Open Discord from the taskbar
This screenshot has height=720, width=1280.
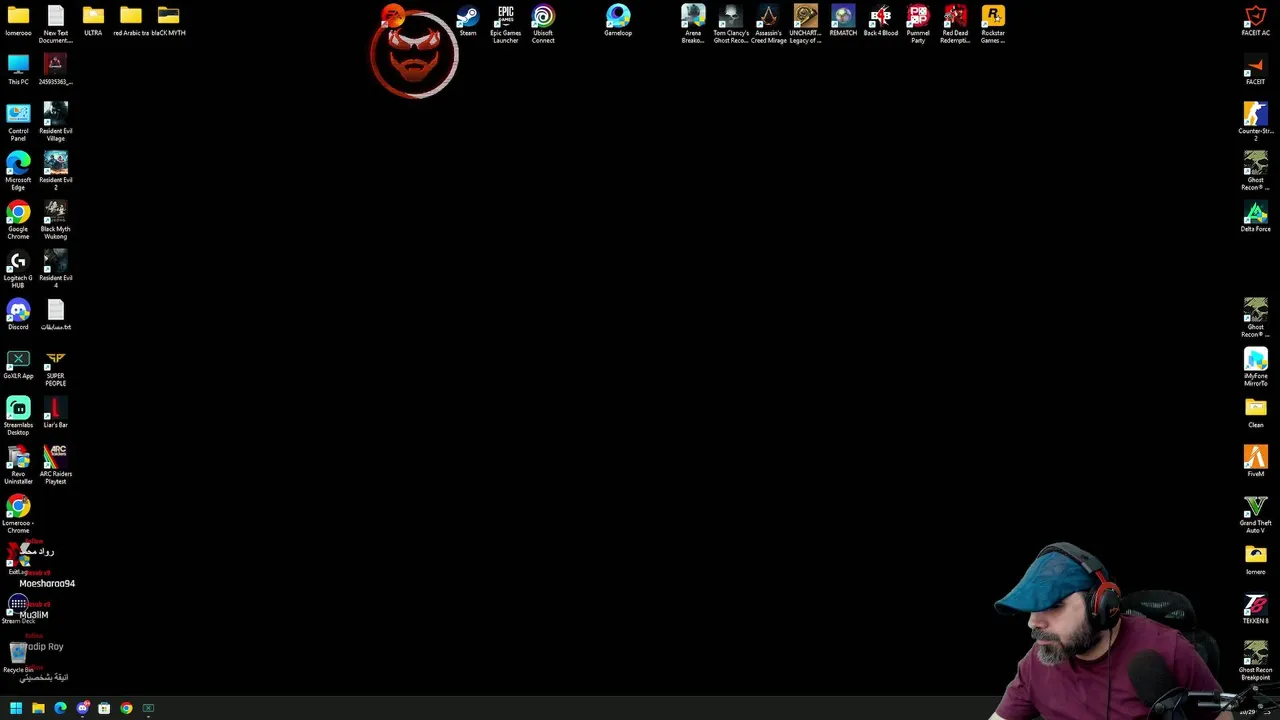(82, 708)
